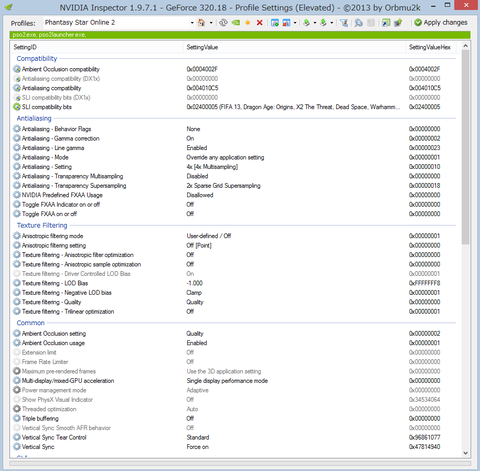Click 'Force on' value for Vertical Sync
The height and width of the screenshot is (471, 480).
coord(198,447)
